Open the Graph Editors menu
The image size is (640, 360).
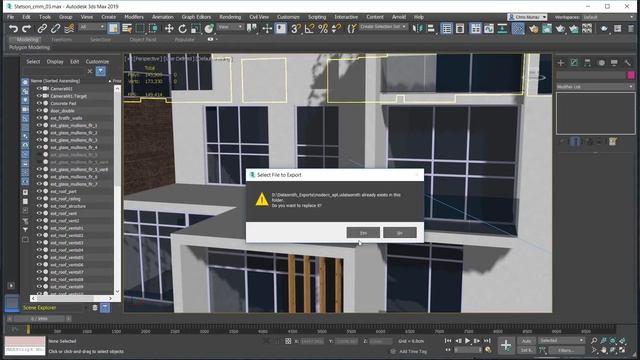pyautogui.click(x=196, y=17)
